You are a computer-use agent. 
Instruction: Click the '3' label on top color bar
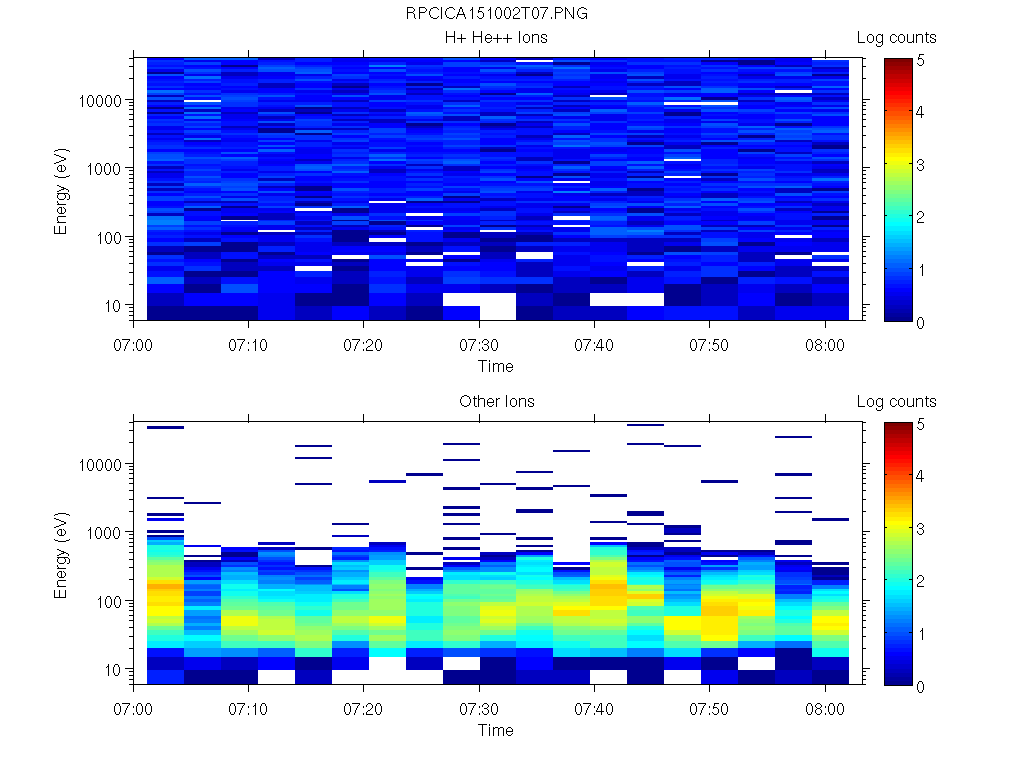tap(920, 165)
